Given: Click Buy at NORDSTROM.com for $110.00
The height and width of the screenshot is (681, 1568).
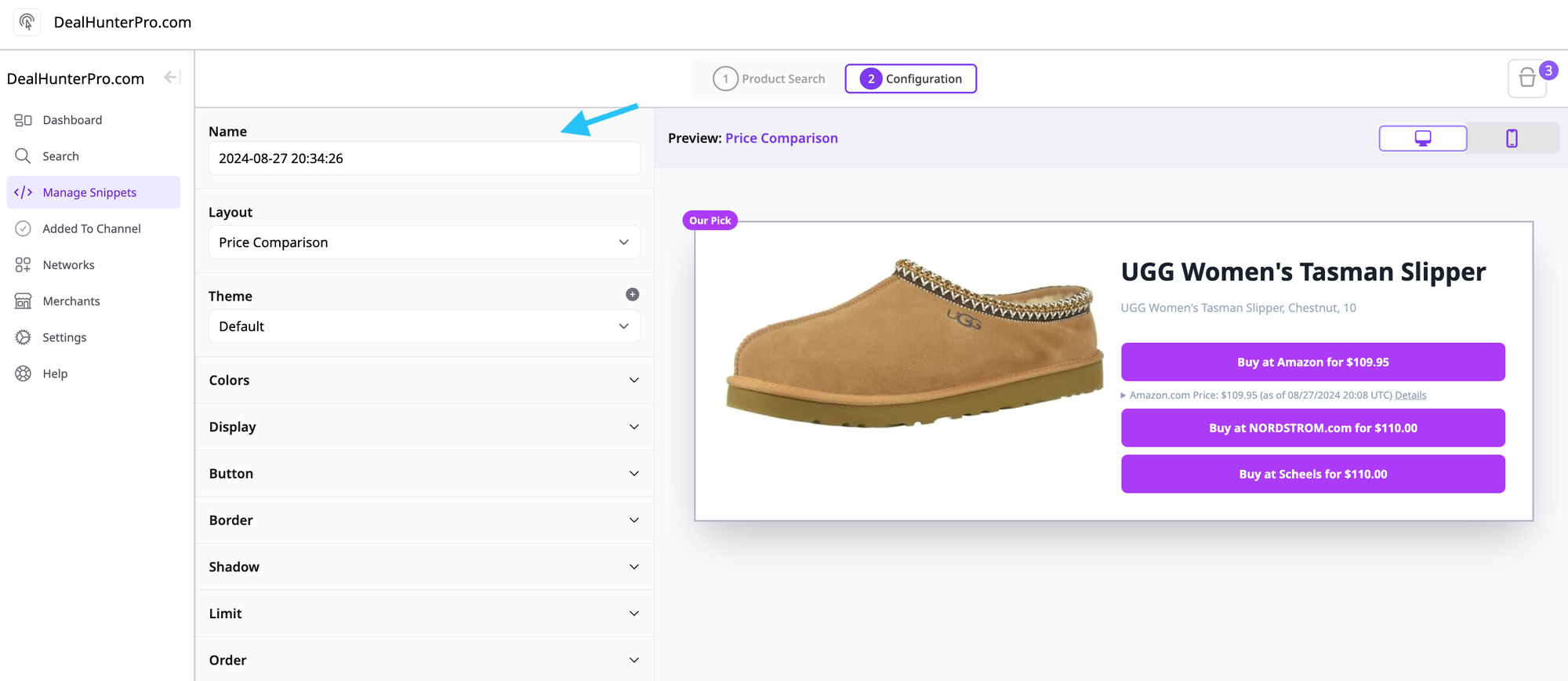Looking at the screenshot, I should click(x=1312, y=428).
